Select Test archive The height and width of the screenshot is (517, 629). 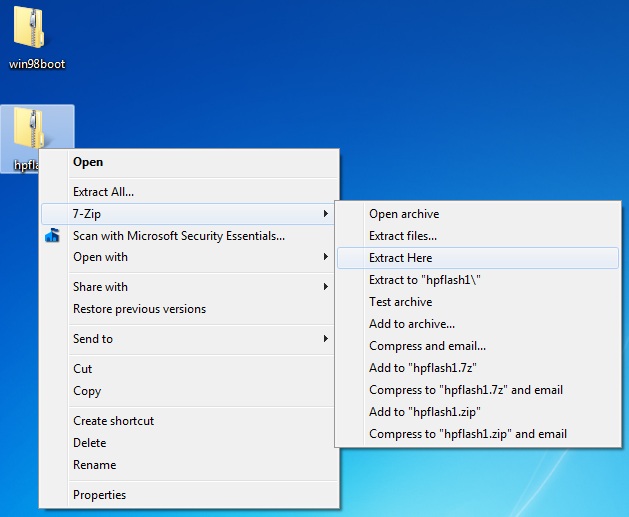[478, 302]
